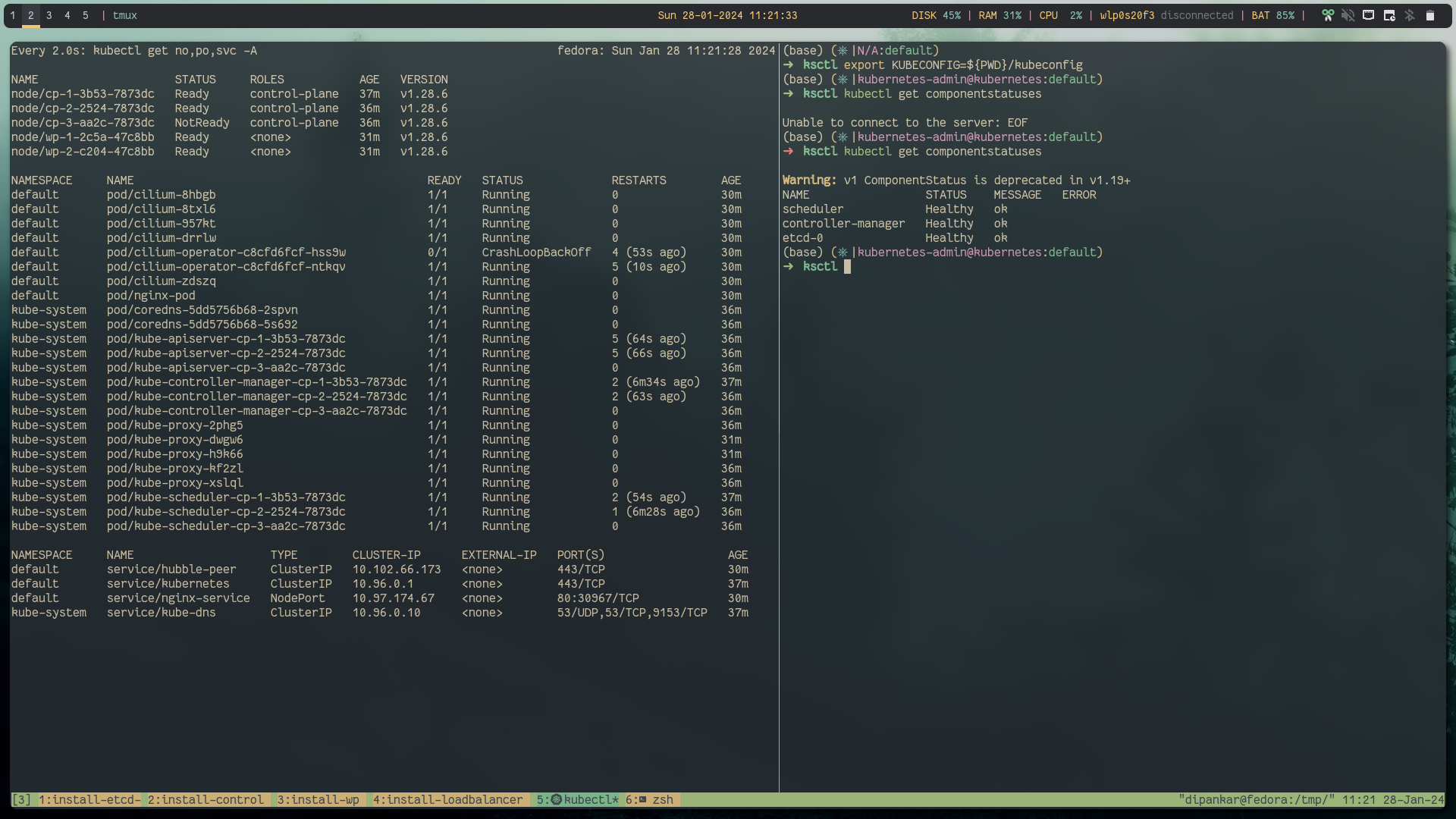
Task: Click the RAM 31% status indicator
Action: tap(999, 15)
